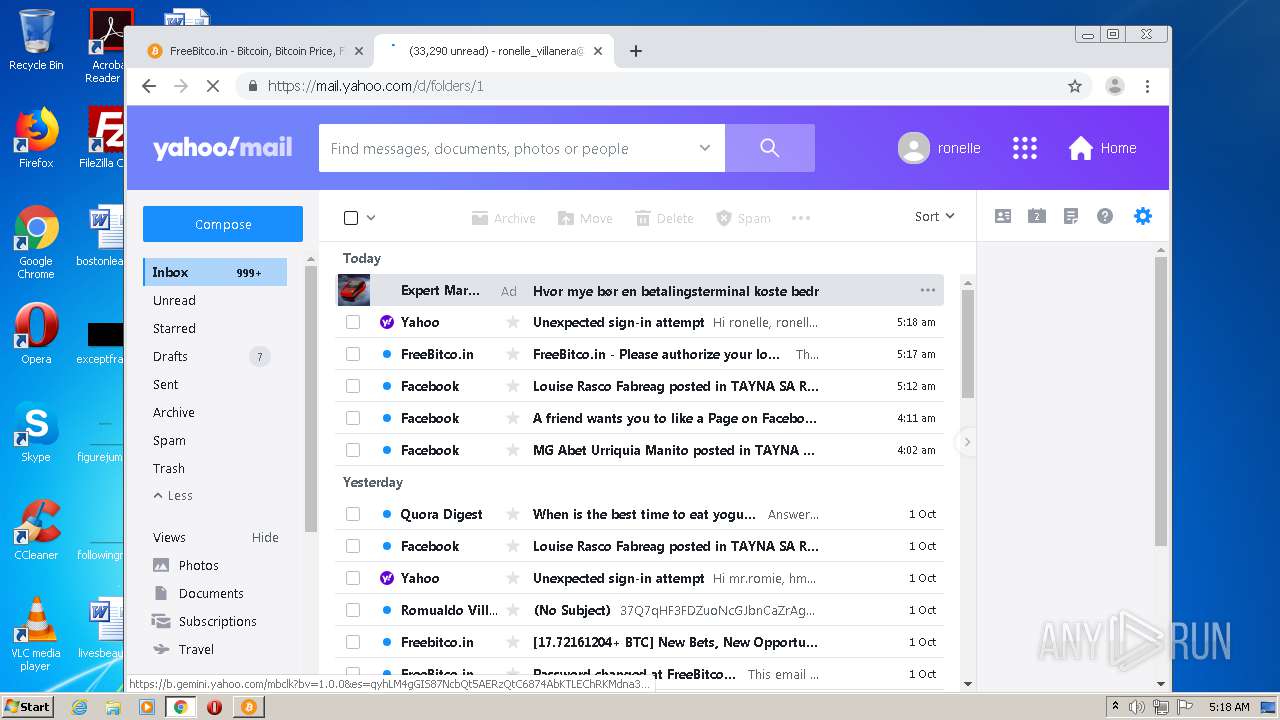Open the Inbox folder
Viewport: 1280px width, 720px height.
[215, 272]
